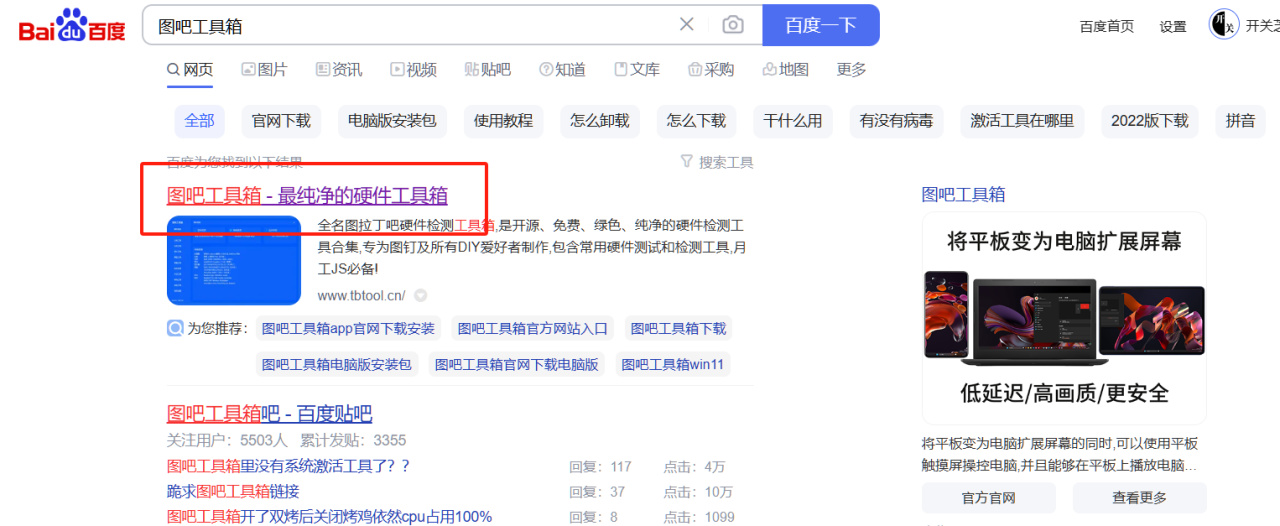Open suggestion 图吧工具箱官网下载电脑版

click(x=516, y=364)
